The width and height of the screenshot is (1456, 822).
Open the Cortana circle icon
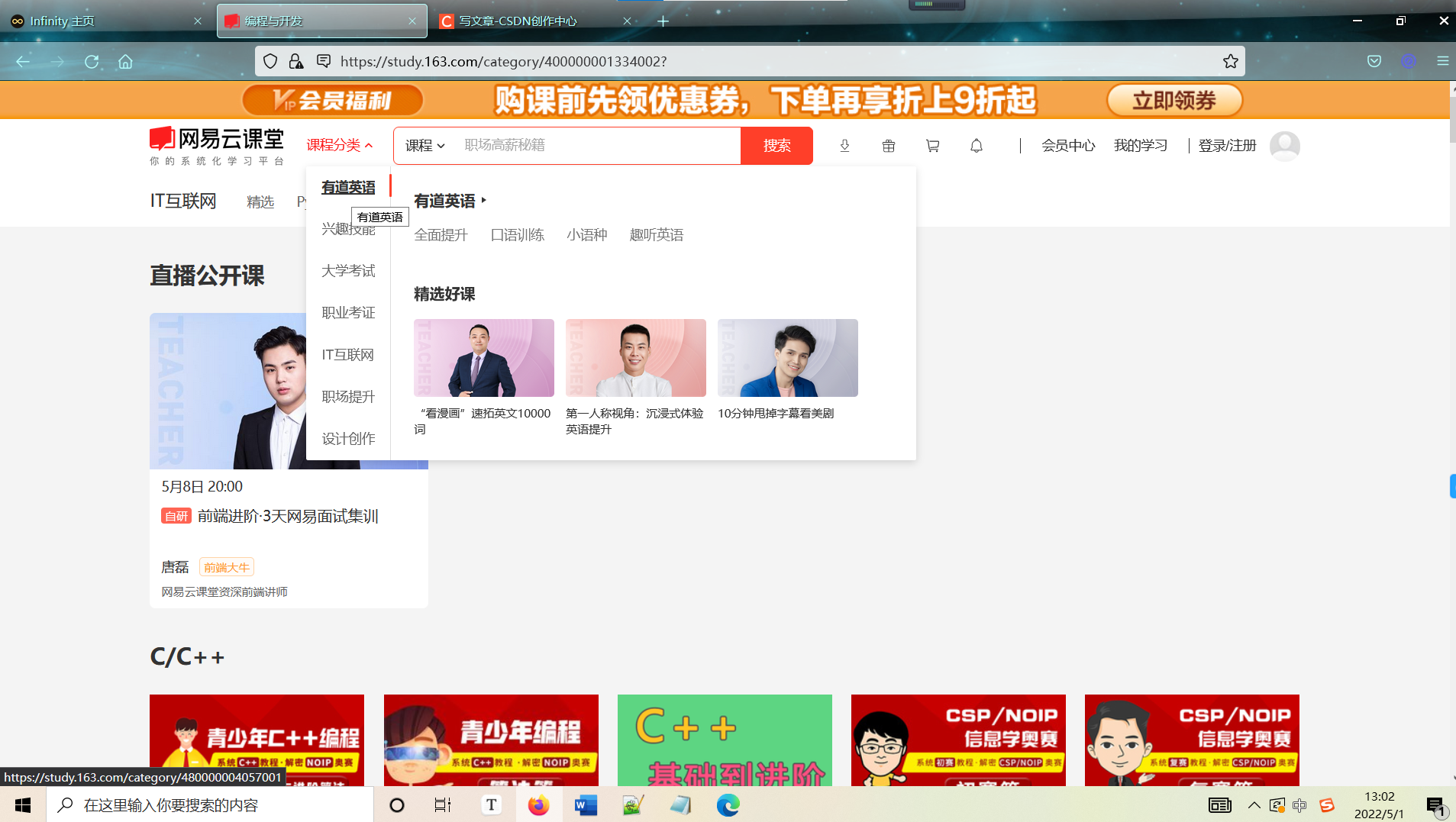(396, 805)
